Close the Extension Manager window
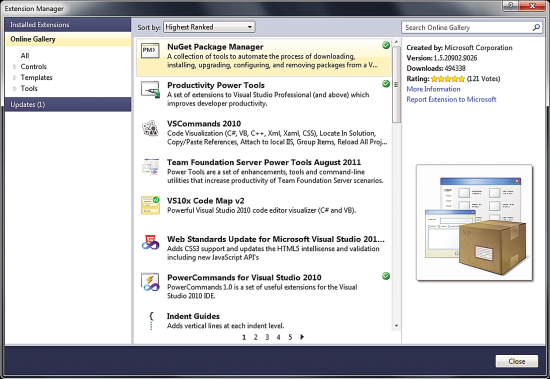 tap(532, 6)
